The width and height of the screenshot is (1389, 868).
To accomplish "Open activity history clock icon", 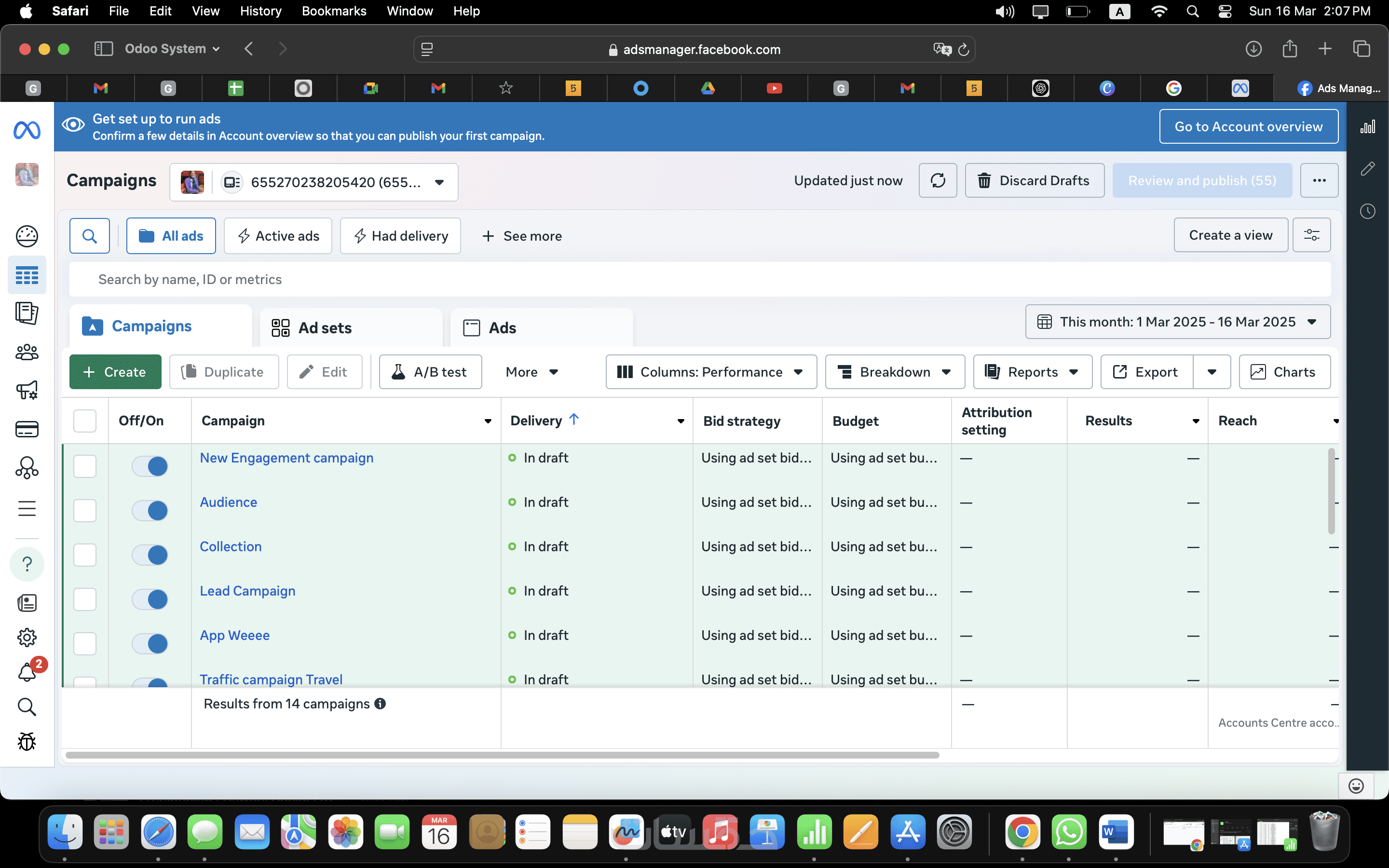I will 1367,211.
